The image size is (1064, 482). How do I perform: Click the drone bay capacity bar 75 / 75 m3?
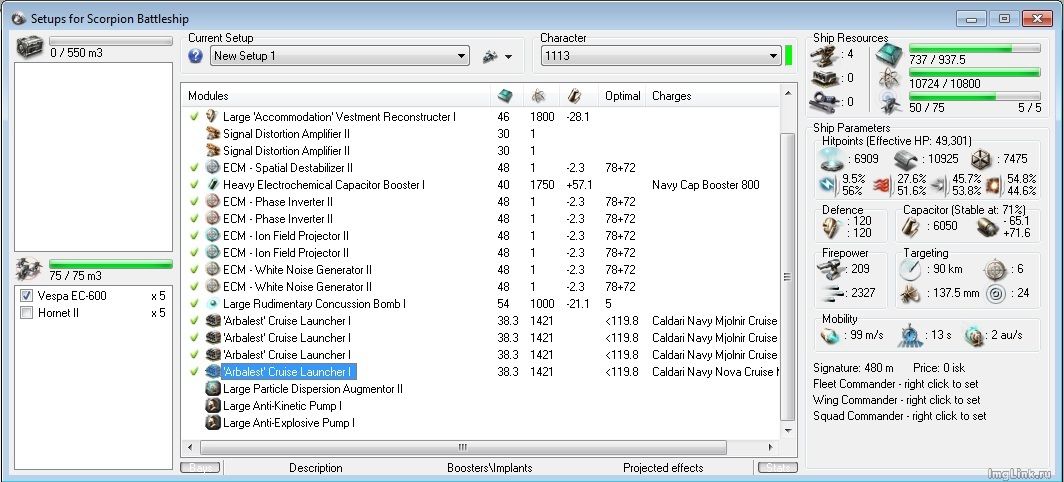[x=111, y=264]
